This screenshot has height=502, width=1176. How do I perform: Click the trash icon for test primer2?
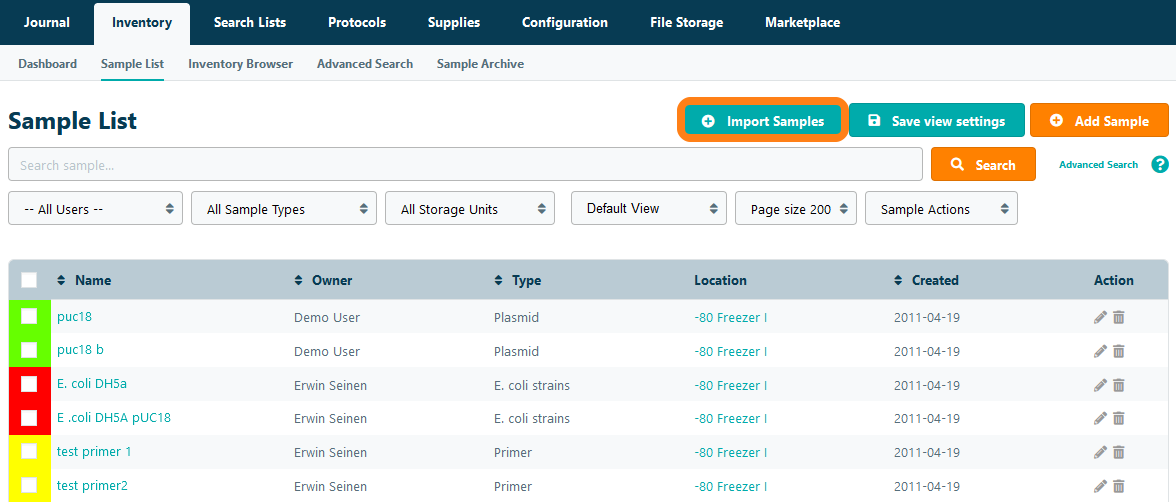pyautogui.click(x=1119, y=486)
